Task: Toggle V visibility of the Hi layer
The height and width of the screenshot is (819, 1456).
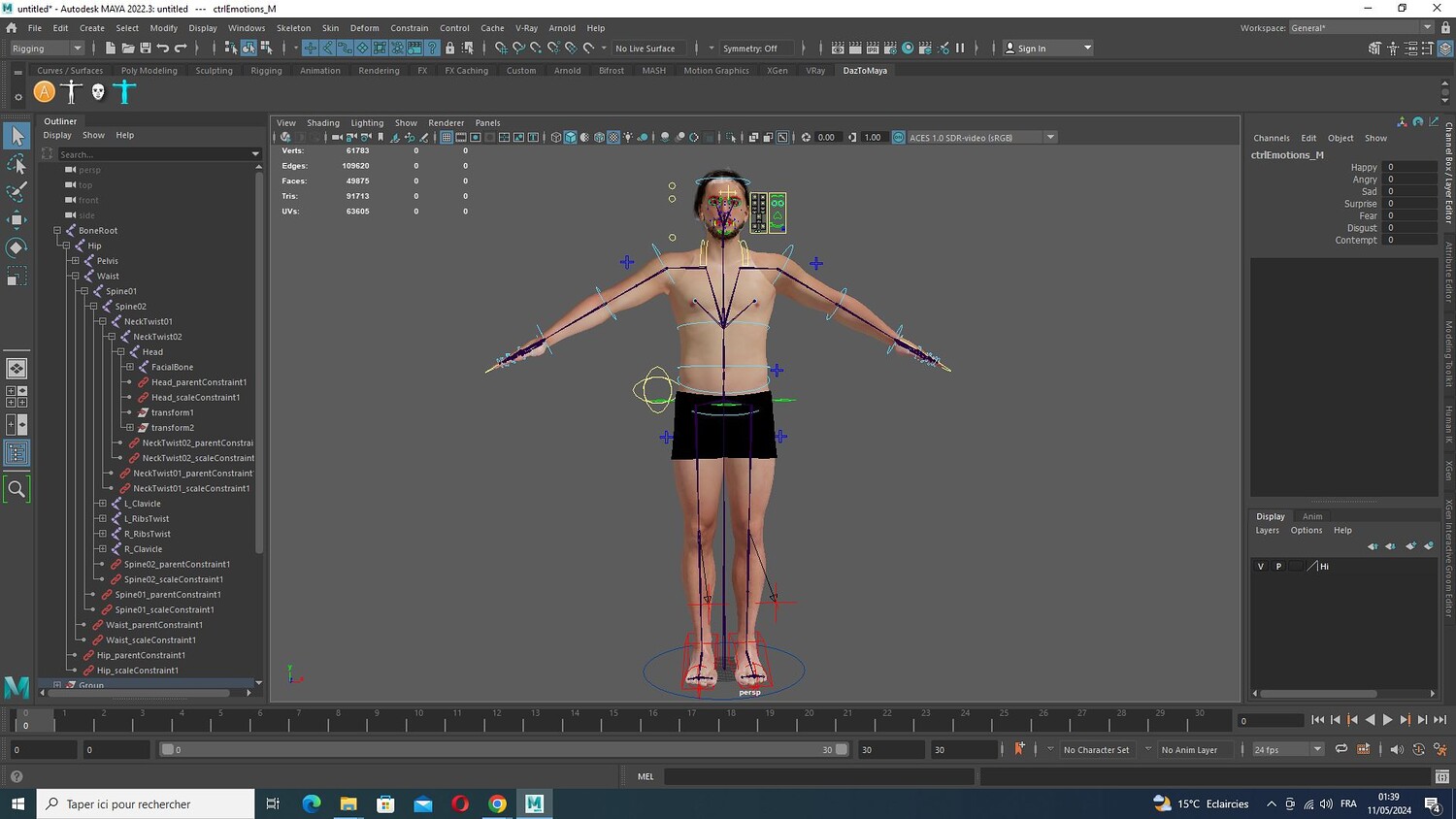Action: coord(1261,566)
